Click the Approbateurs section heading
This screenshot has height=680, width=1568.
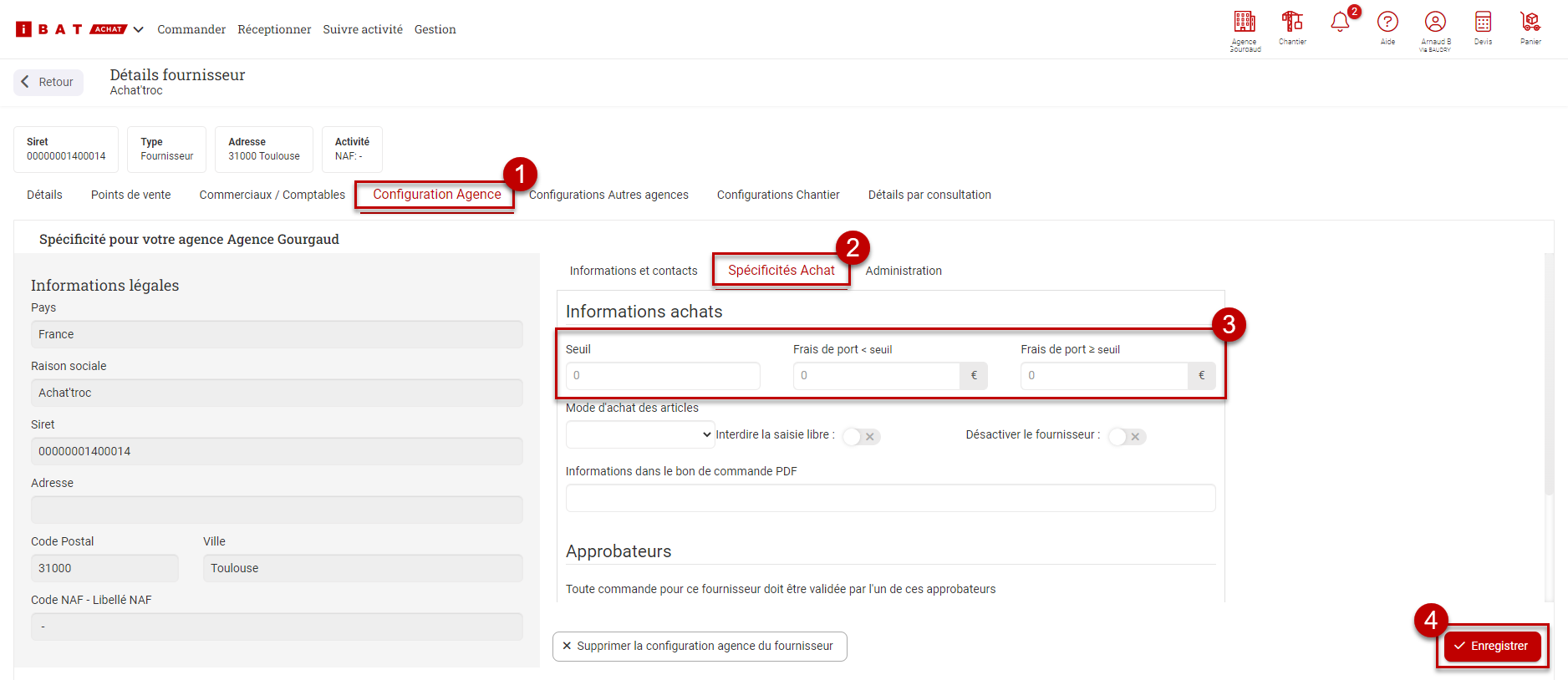coord(619,551)
